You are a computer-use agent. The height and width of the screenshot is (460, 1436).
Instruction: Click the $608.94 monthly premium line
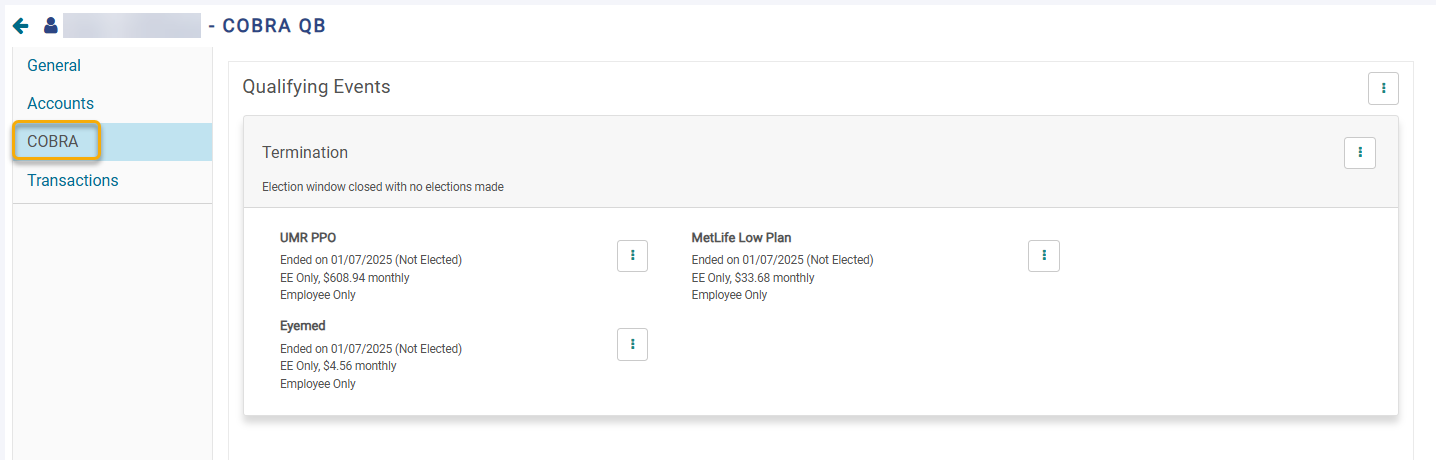pyautogui.click(x=345, y=278)
